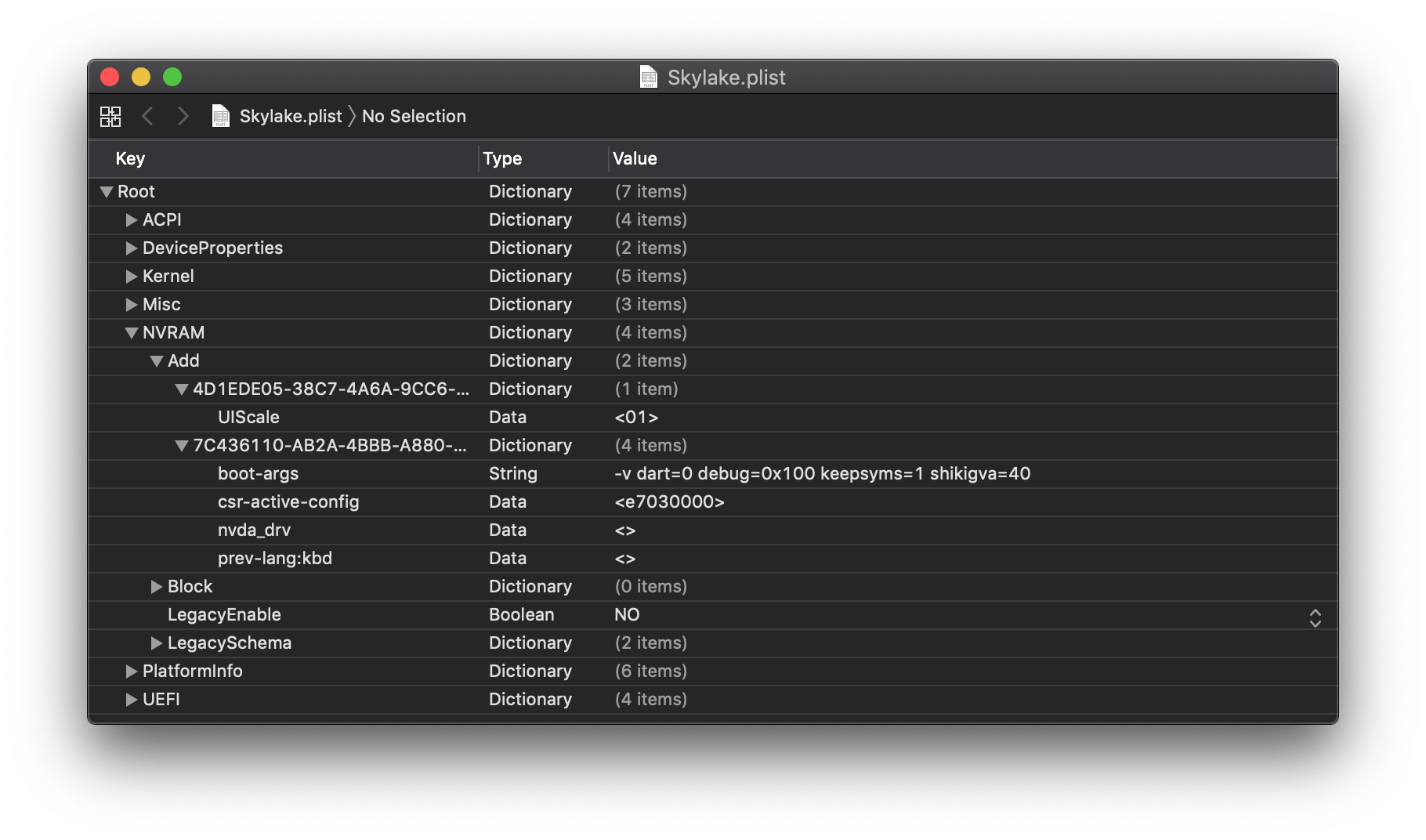Expand the DeviceProperties dictionary
Image resolution: width=1426 pixels, height=840 pixels.
coord(132,248)
